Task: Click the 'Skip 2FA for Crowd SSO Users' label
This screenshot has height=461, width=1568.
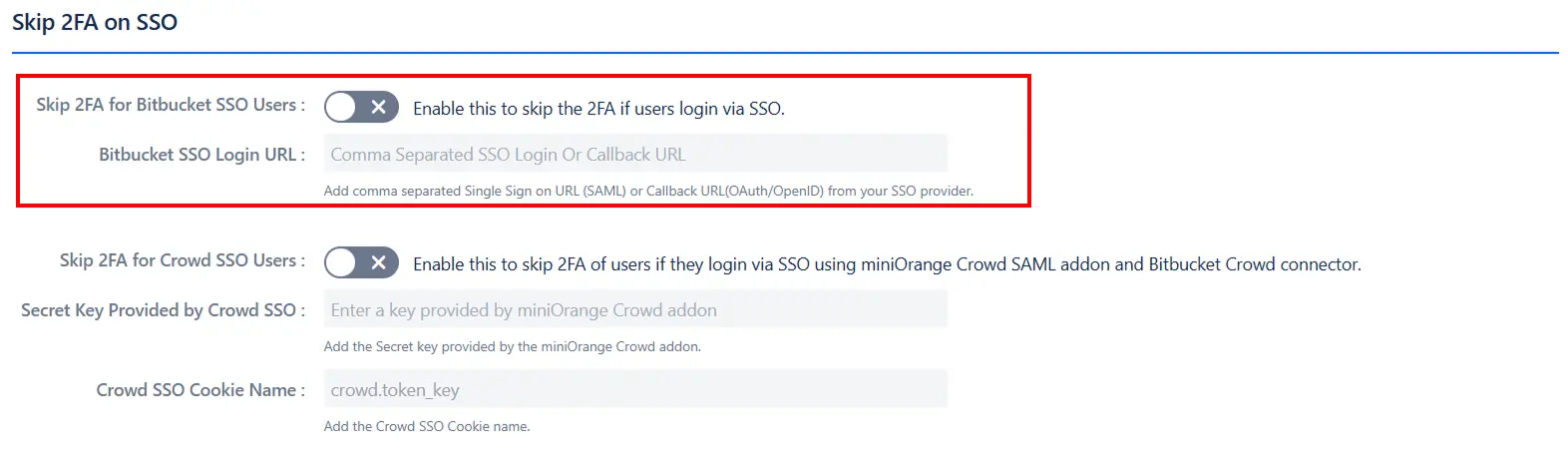Action: 183,260
